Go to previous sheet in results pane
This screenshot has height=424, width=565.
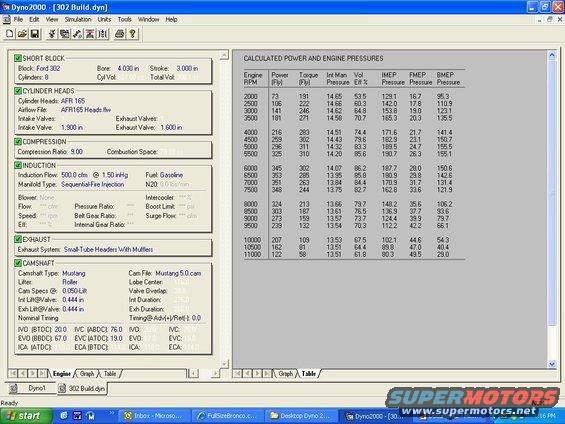pos(248,374)
